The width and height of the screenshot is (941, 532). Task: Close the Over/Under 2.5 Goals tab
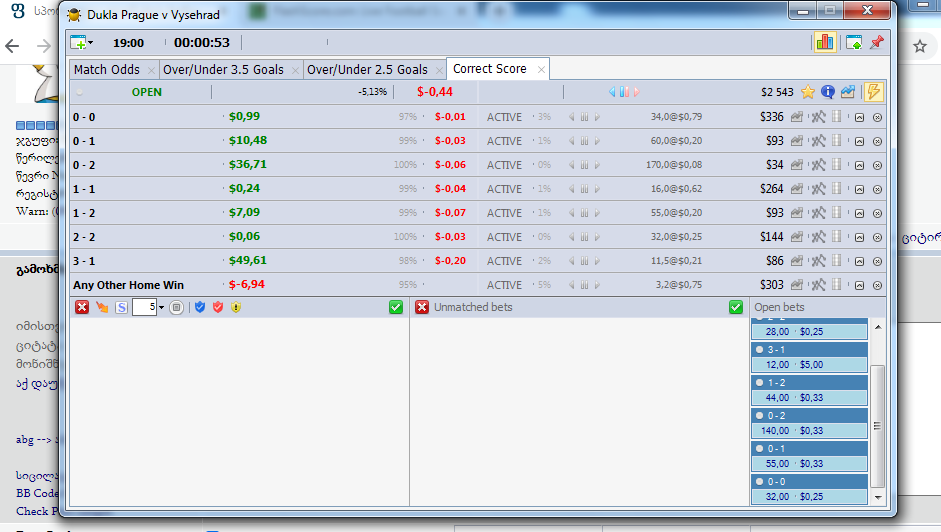[439, 71]
